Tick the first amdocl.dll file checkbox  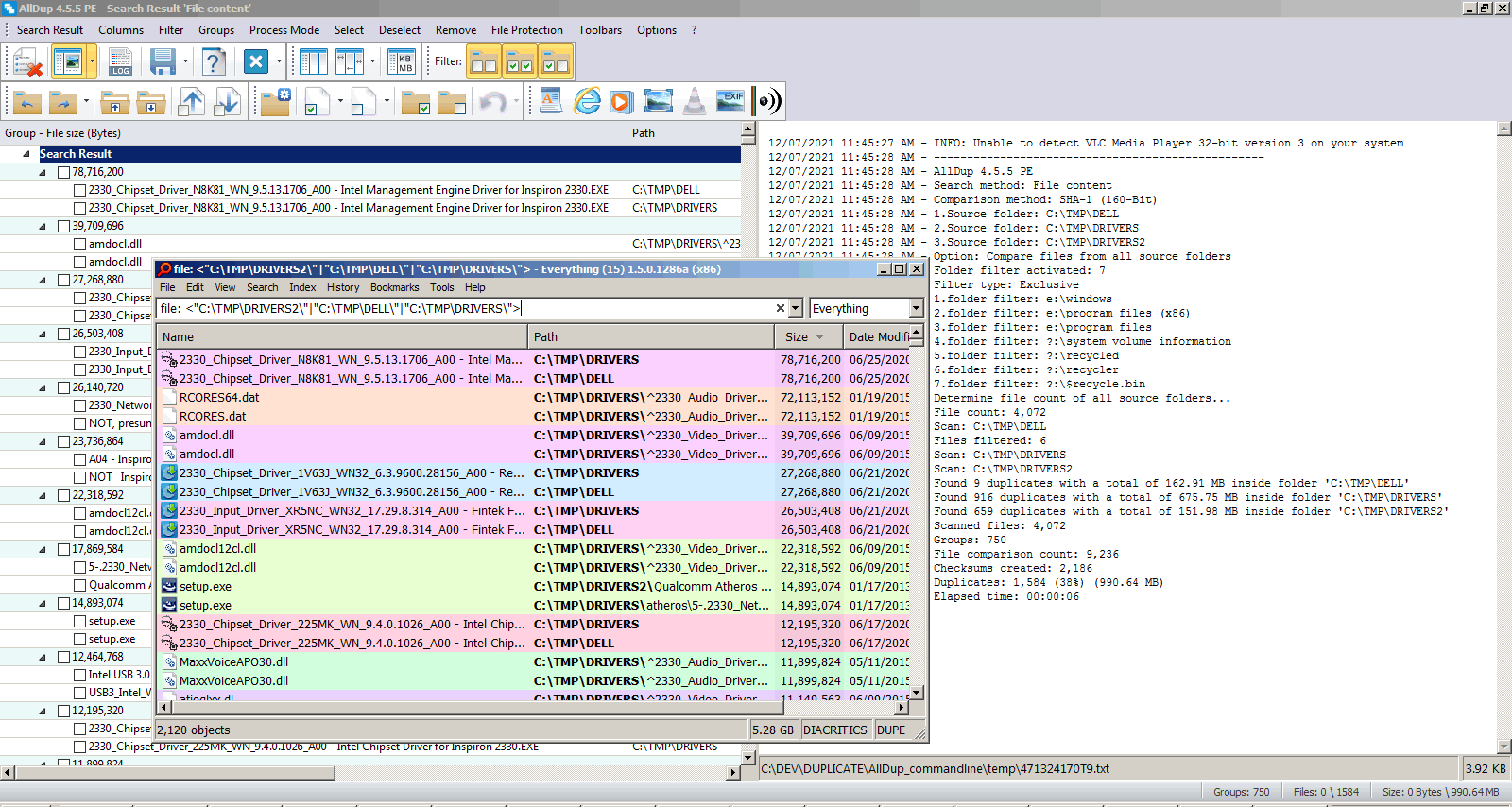click(x=80, y=244)
